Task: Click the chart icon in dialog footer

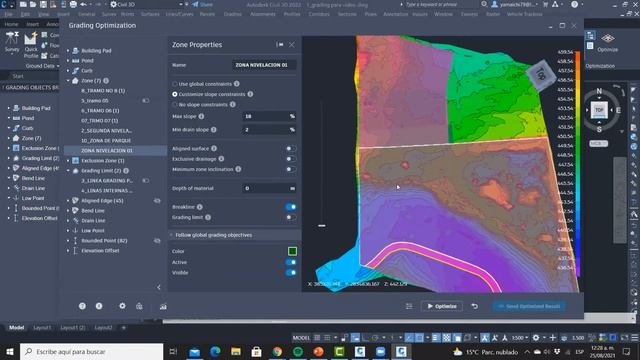Action: (x=163, y=306)
